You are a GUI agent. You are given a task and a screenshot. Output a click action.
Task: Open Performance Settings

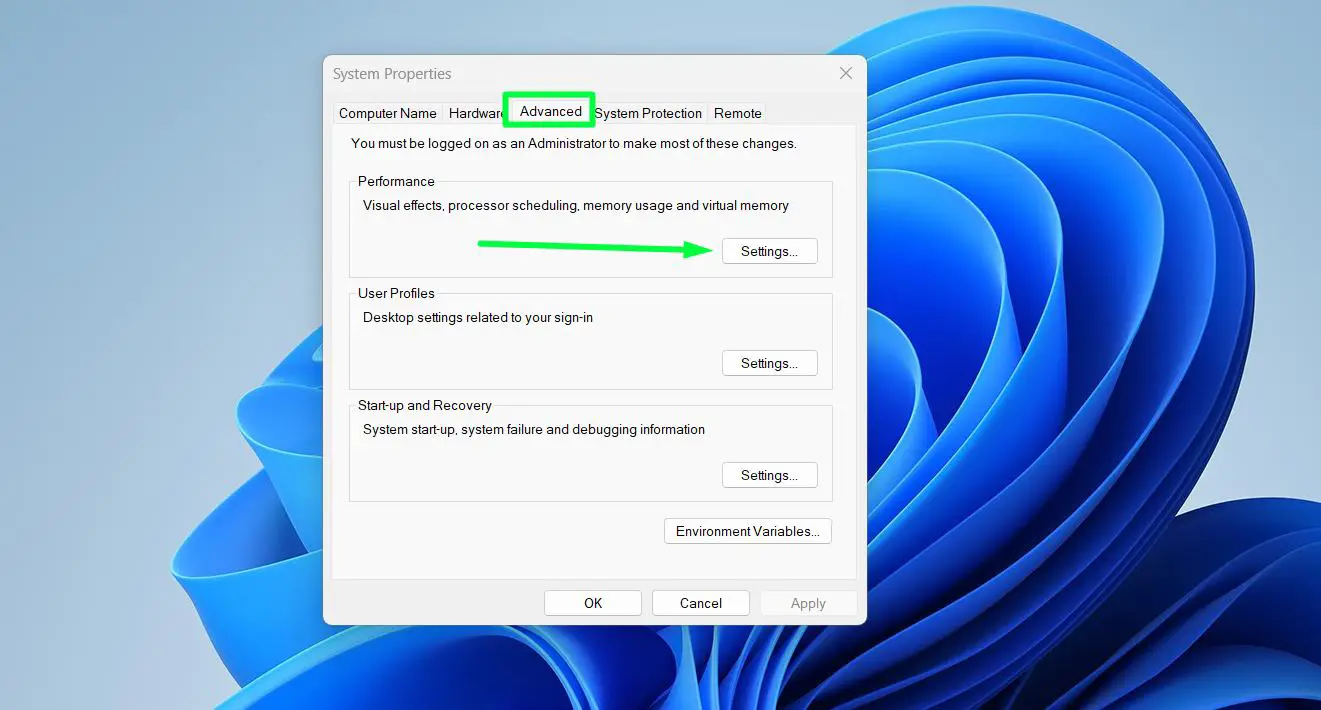point(769,251)
